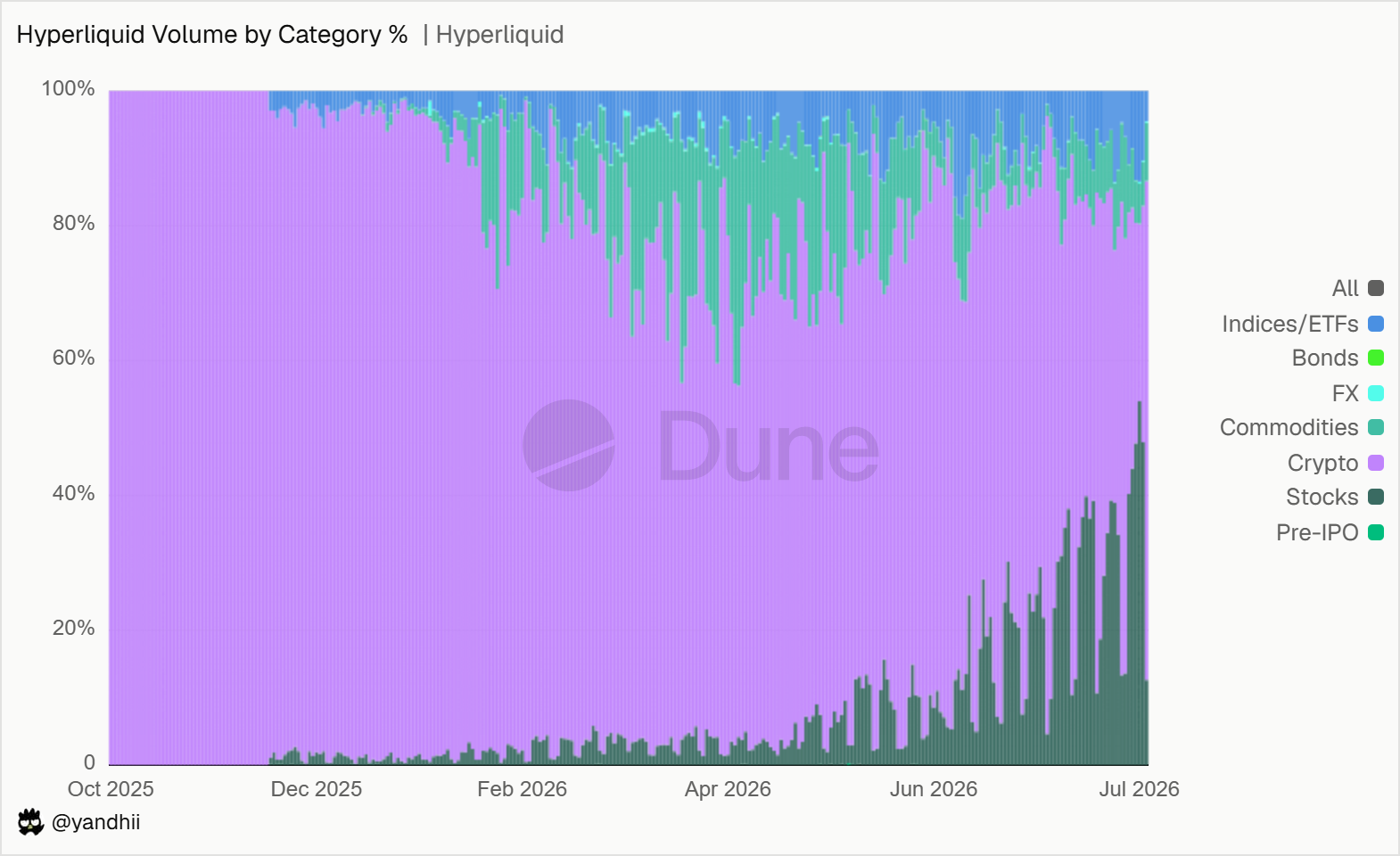Select the Commodities legend label
This screenshot has height=856, width=1400.
pyautogui.click(x=1289, y=427)
